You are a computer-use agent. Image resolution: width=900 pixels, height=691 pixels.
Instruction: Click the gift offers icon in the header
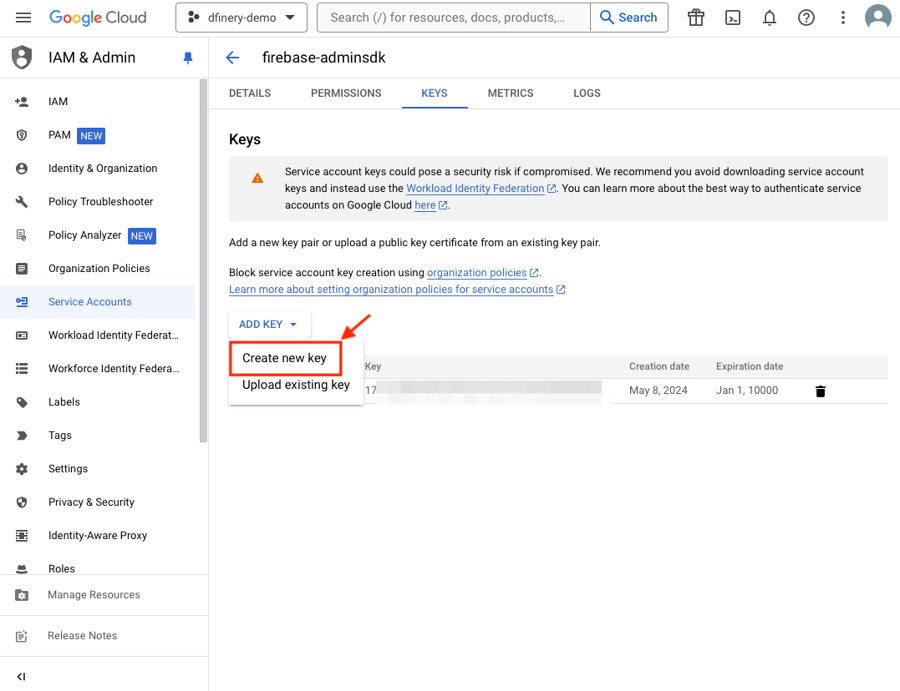pos(696,17)
